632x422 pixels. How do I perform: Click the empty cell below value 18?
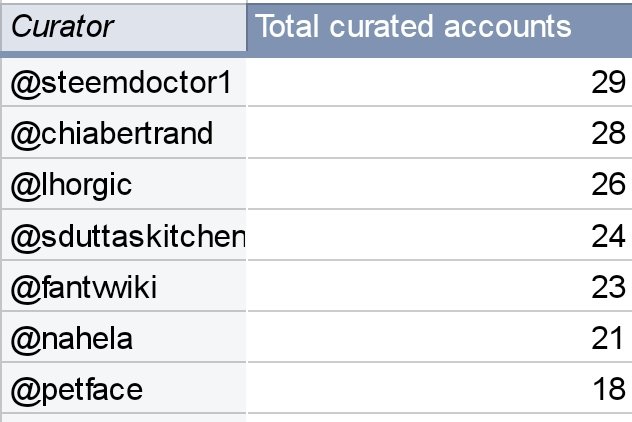point(438,418)
